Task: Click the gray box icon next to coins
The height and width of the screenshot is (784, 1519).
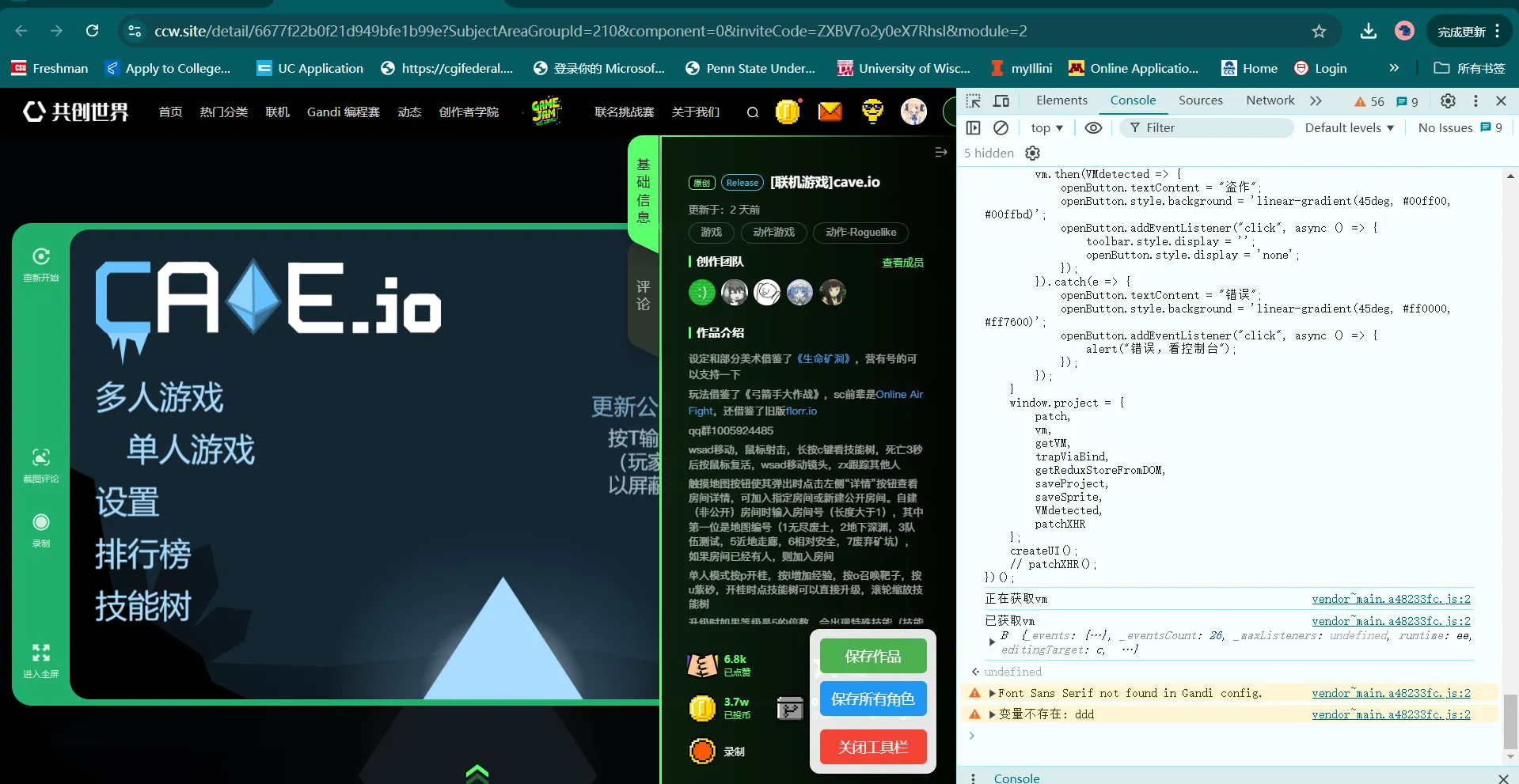Action: pyautogui.click(x=790, y=708)
